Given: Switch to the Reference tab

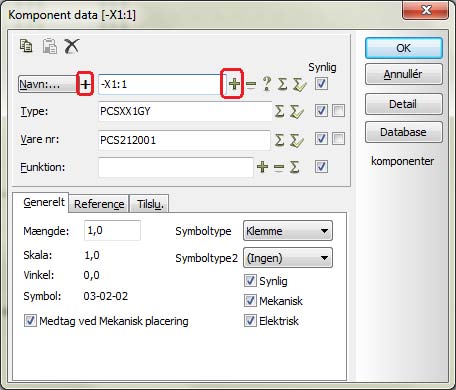Looking at the screenshot, I should [99, 204].
